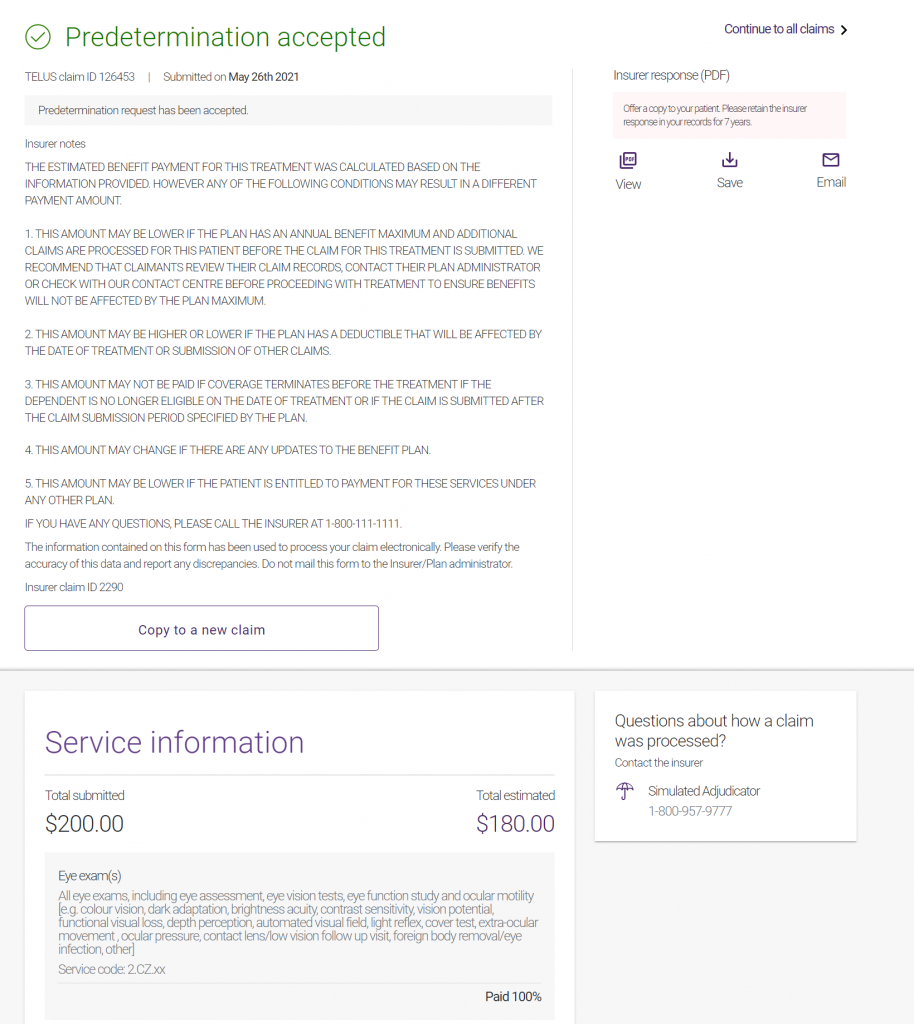This screenshot has width=914, height=1024.
Task: Click the TELUS claim ID 126453 text
Action: [80, 77]
